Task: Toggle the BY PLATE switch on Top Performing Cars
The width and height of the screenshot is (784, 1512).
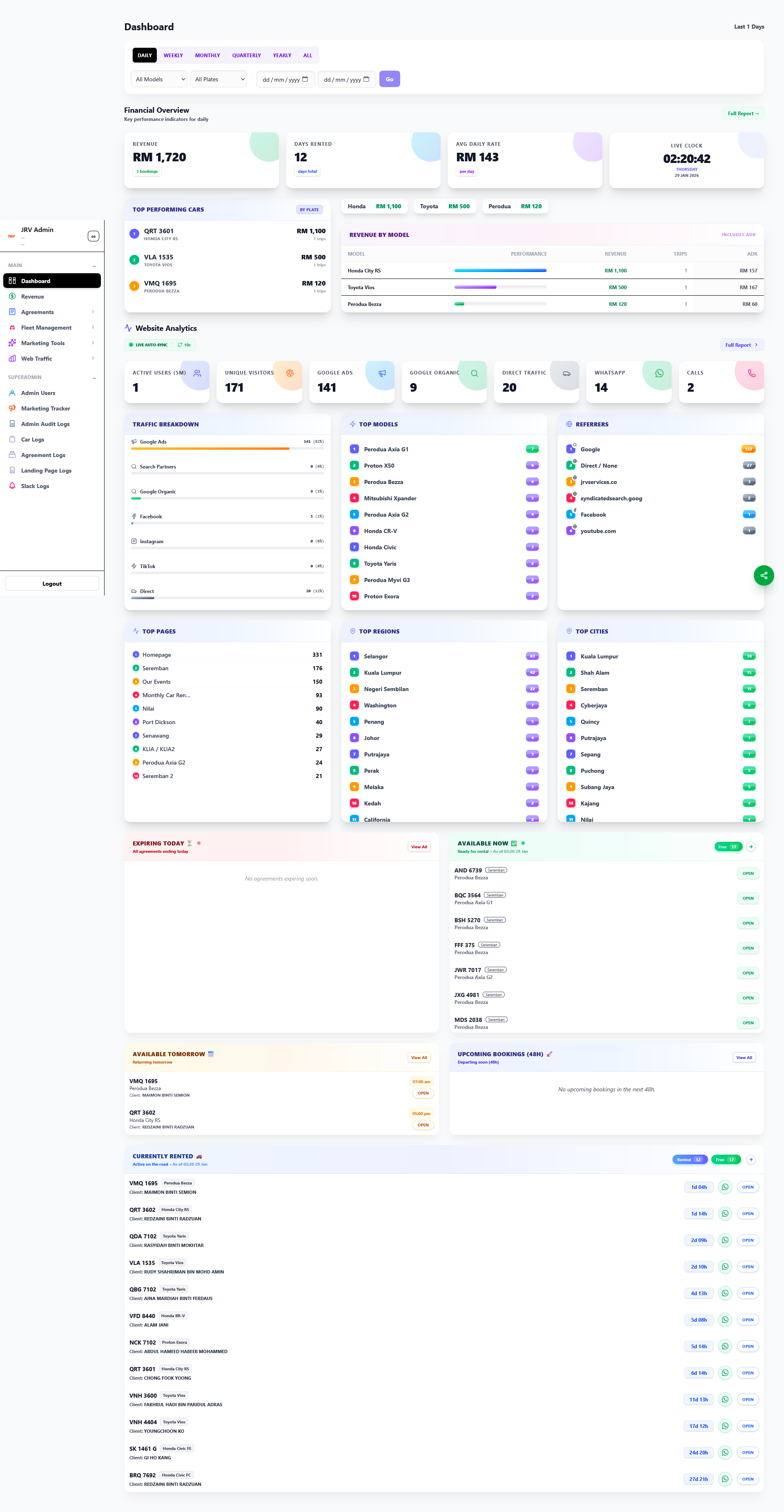Action: pyautogui.click(x=309, y=210)
